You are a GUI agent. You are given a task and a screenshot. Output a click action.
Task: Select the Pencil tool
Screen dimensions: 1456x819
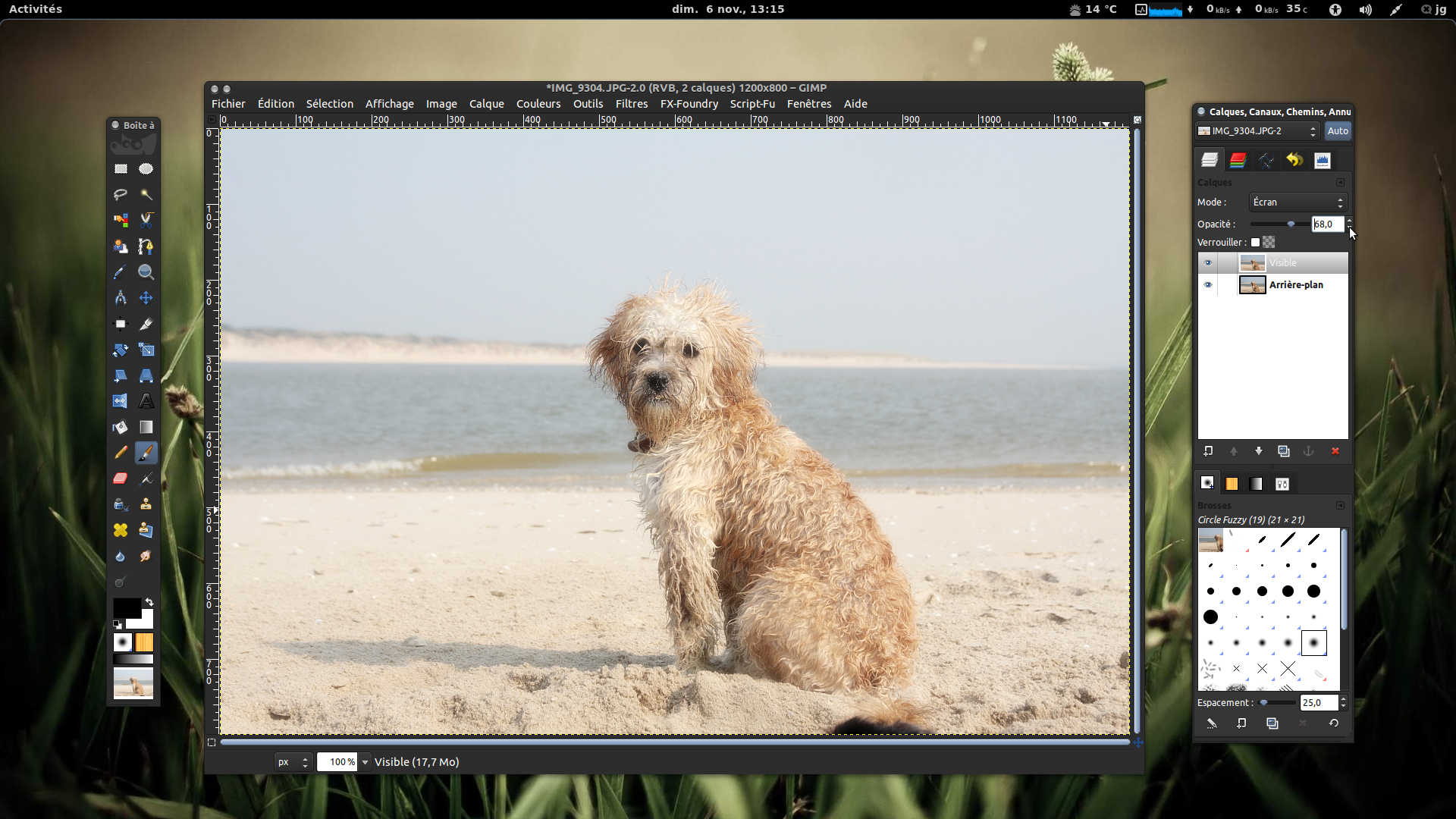[121, 453]
